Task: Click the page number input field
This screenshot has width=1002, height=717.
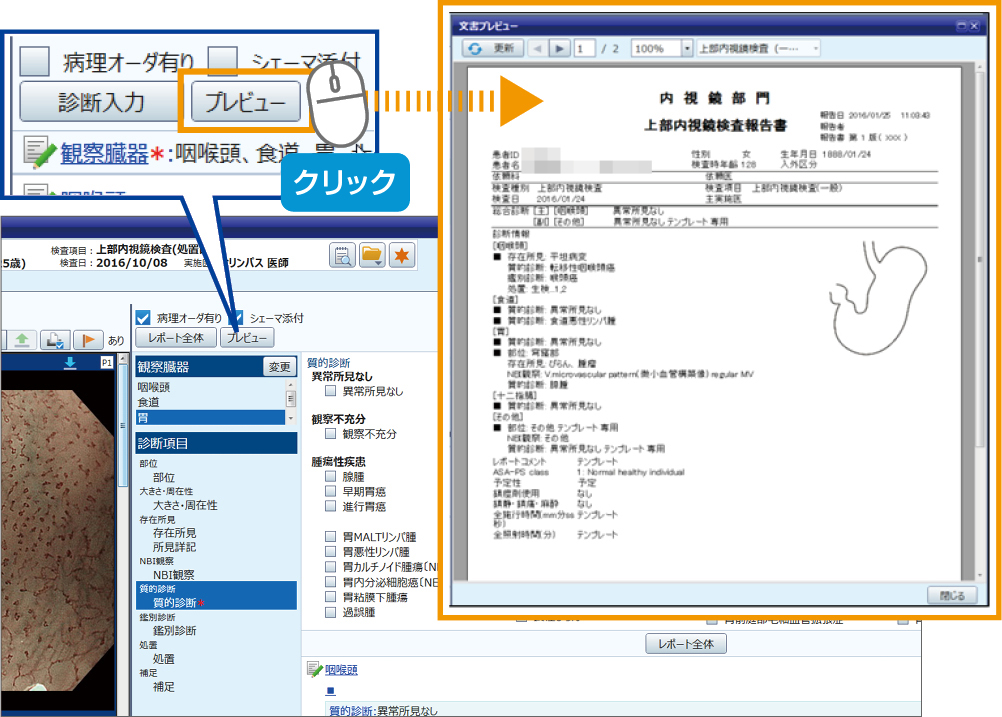Action: 584,48
